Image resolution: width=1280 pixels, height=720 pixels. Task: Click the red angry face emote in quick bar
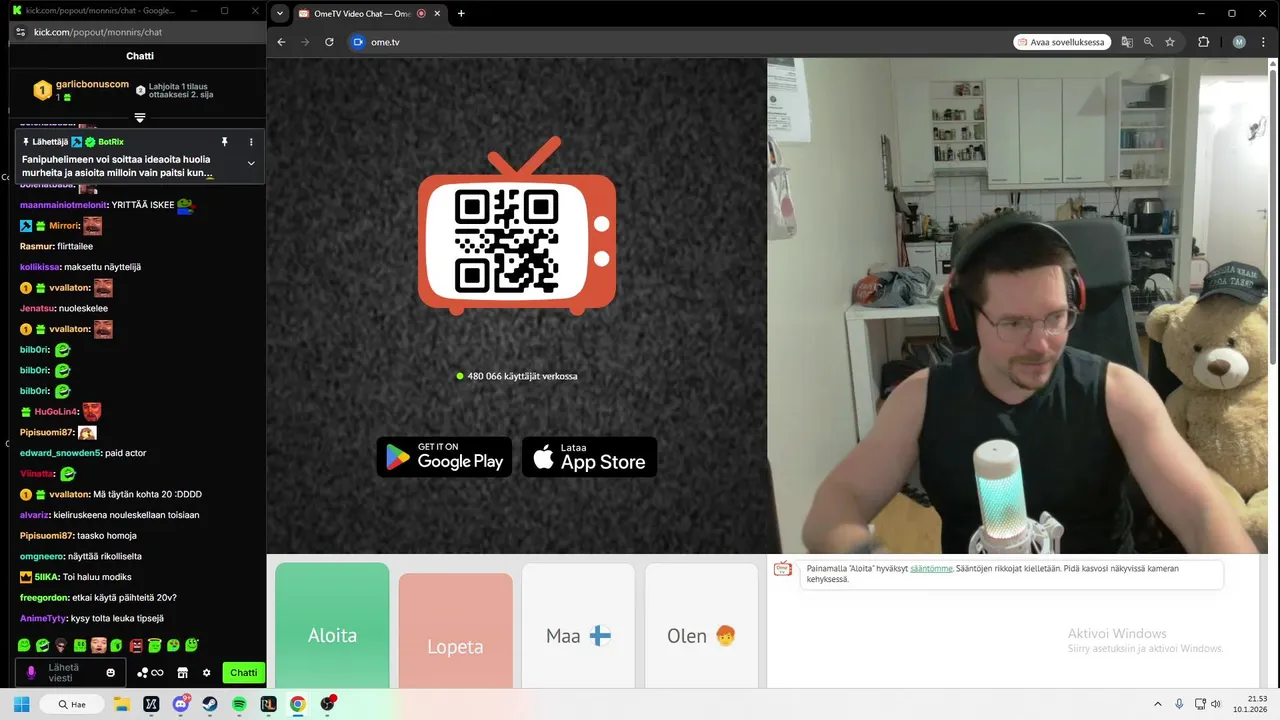(136, 646)
